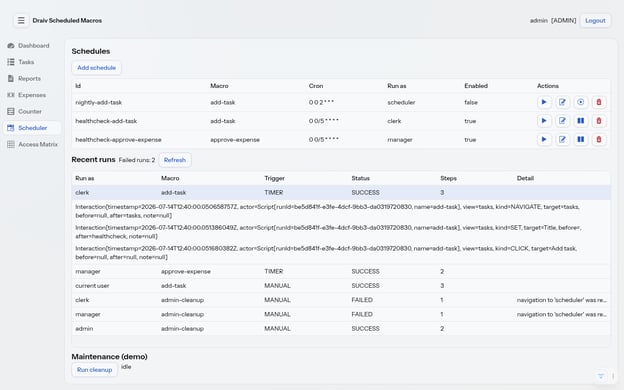Run the healthcheck-add-task schedule now
Screen dimensions: 624x390
pyautogui.click(x=544, y=121)
